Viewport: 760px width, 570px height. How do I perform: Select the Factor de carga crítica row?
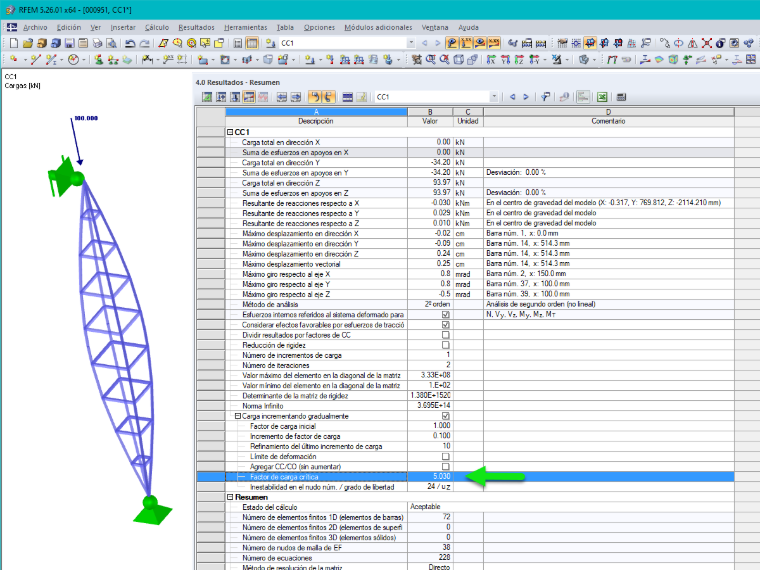point(465,477)
